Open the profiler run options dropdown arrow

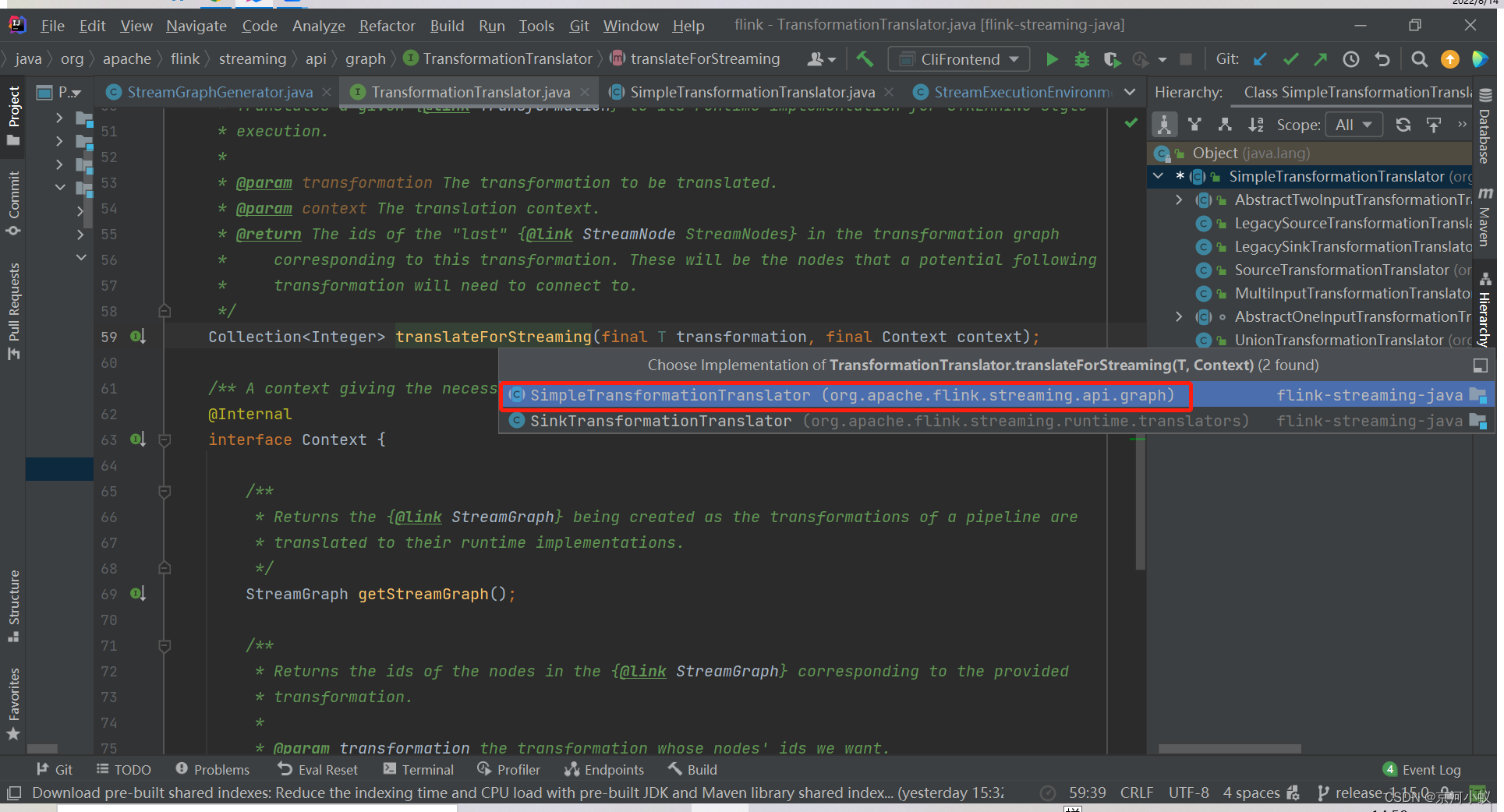(x=1163, y=59)
